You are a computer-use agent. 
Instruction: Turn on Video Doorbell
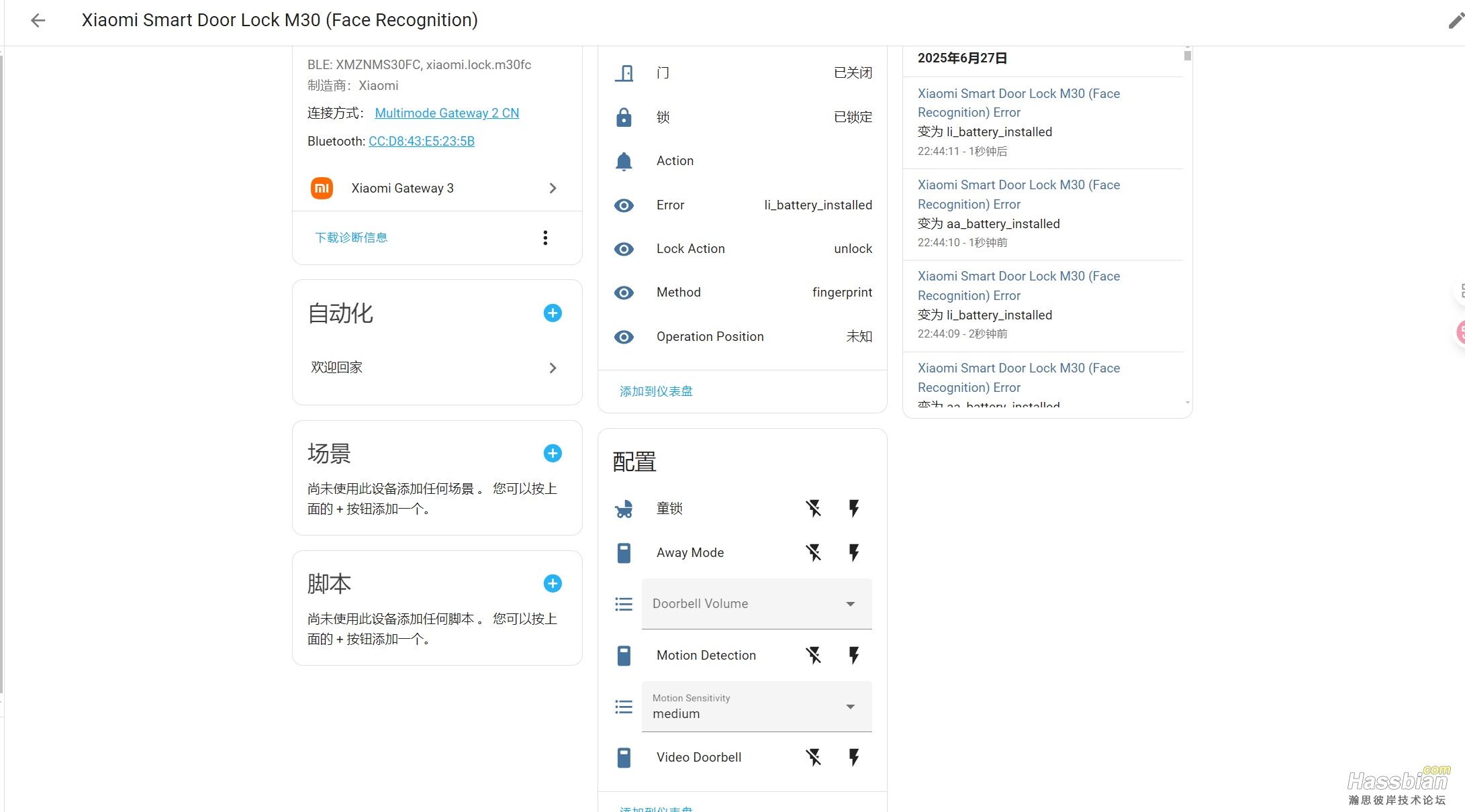854,758
